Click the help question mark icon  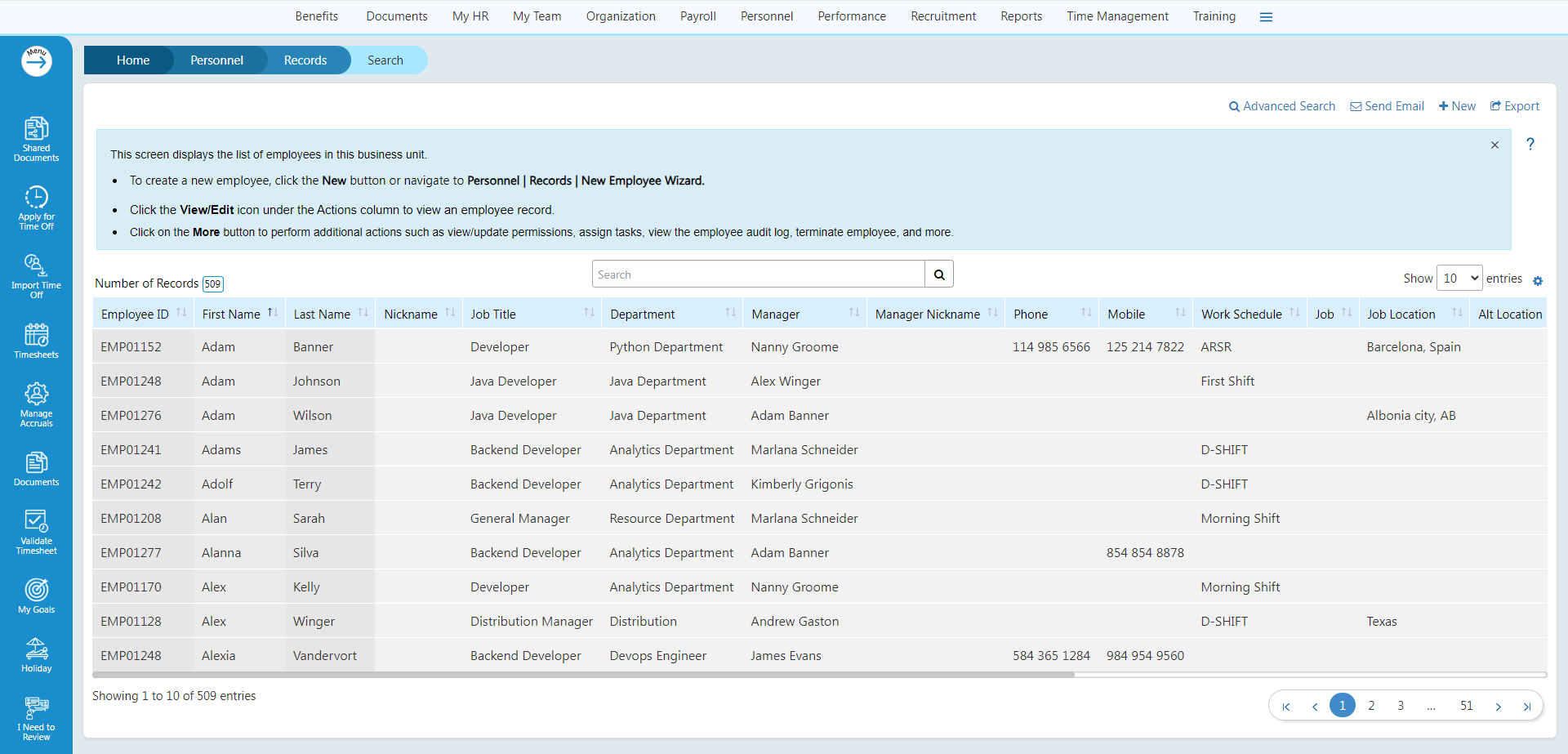(1531, 144)
